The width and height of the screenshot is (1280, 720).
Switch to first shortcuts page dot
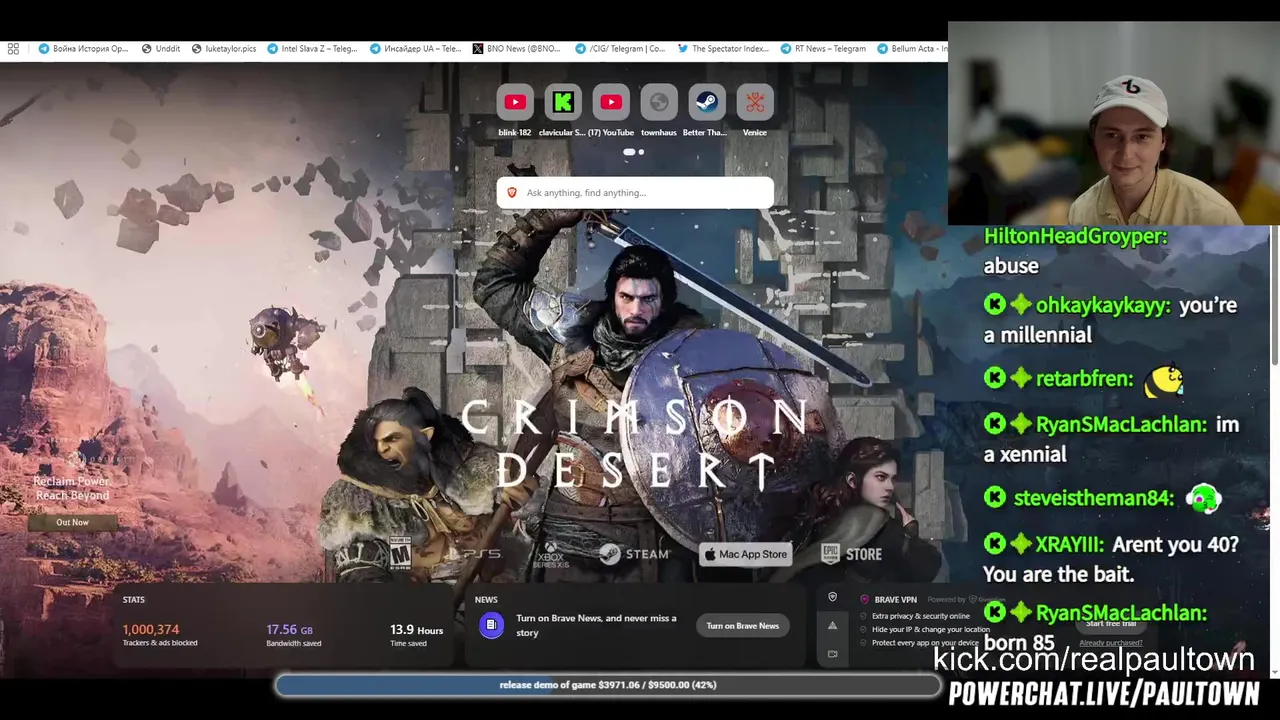coord(629,152)
